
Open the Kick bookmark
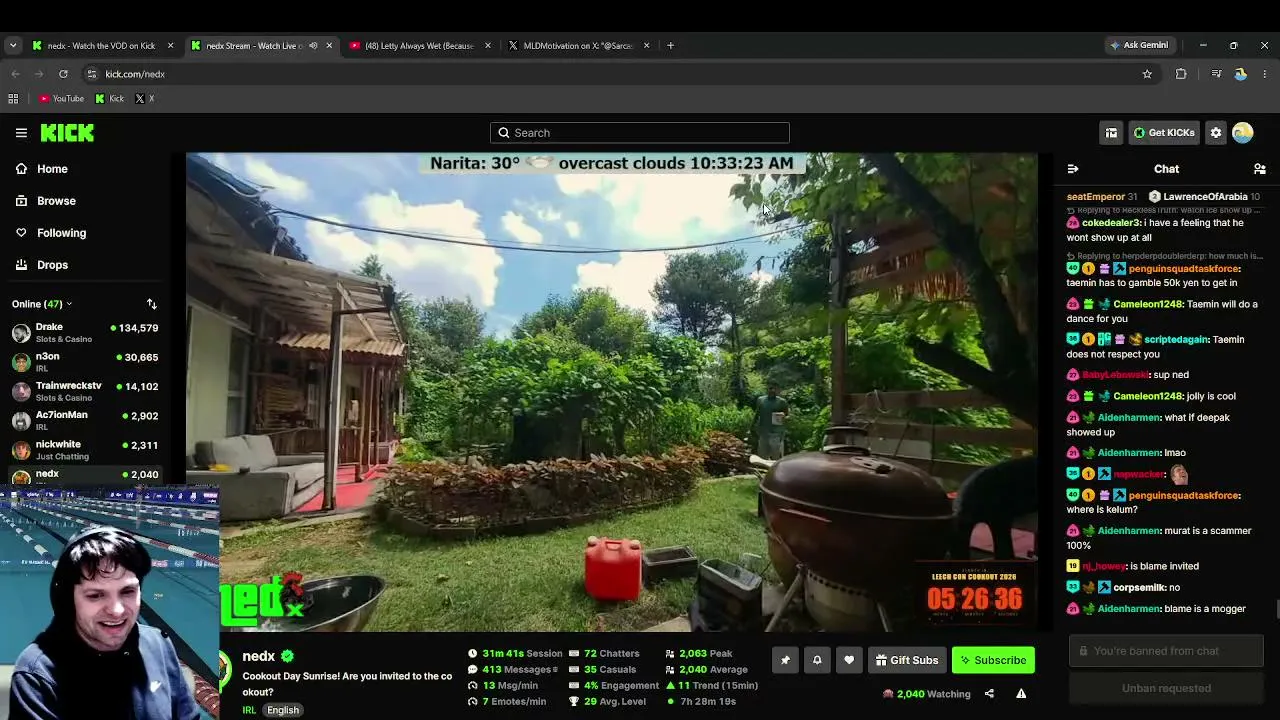(110, 99)
